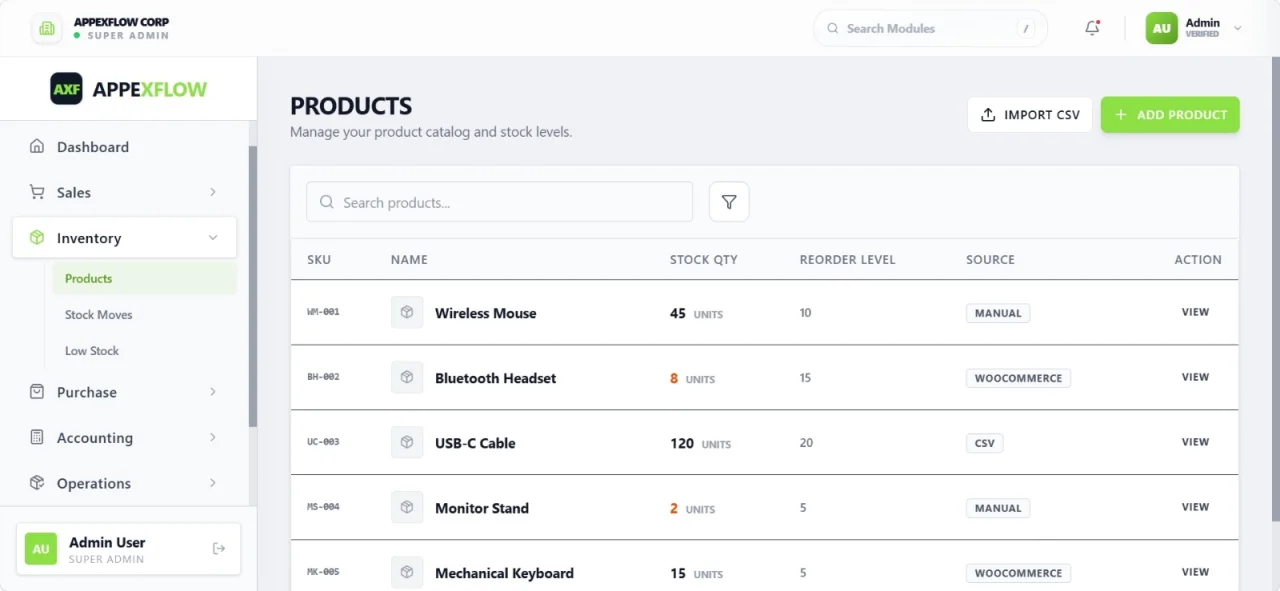Click the SKU column header
Screen dimensions: 1280x591
coord(319,259)
